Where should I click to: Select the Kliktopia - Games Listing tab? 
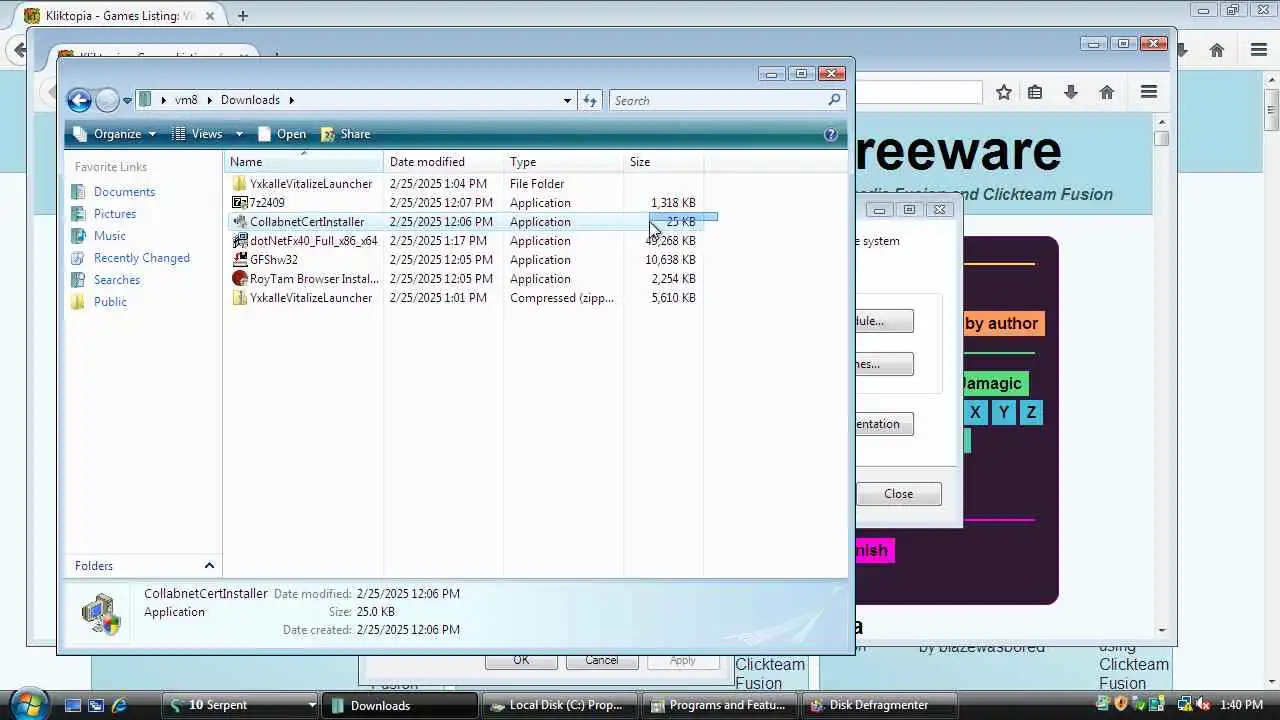pyautogui.click(x=119, y=16)
